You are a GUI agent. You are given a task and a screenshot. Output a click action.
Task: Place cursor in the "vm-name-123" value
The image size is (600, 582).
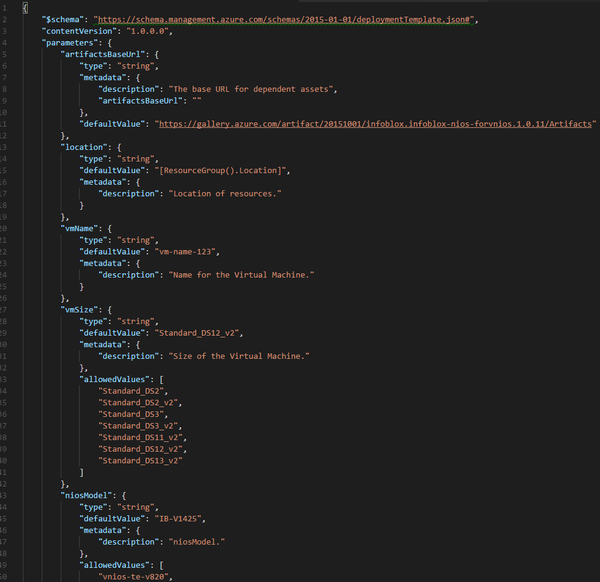pyautogui.click(x=190, y=252)
